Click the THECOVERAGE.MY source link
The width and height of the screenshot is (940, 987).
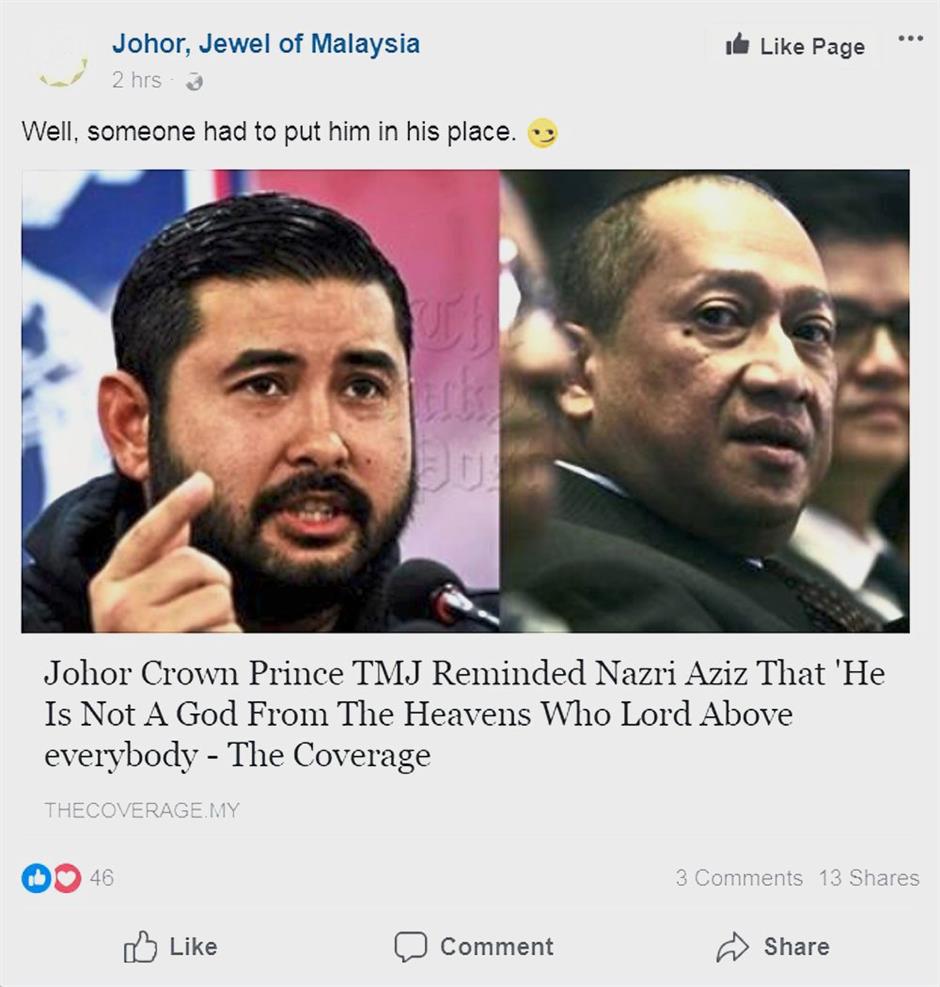(142, 809)
